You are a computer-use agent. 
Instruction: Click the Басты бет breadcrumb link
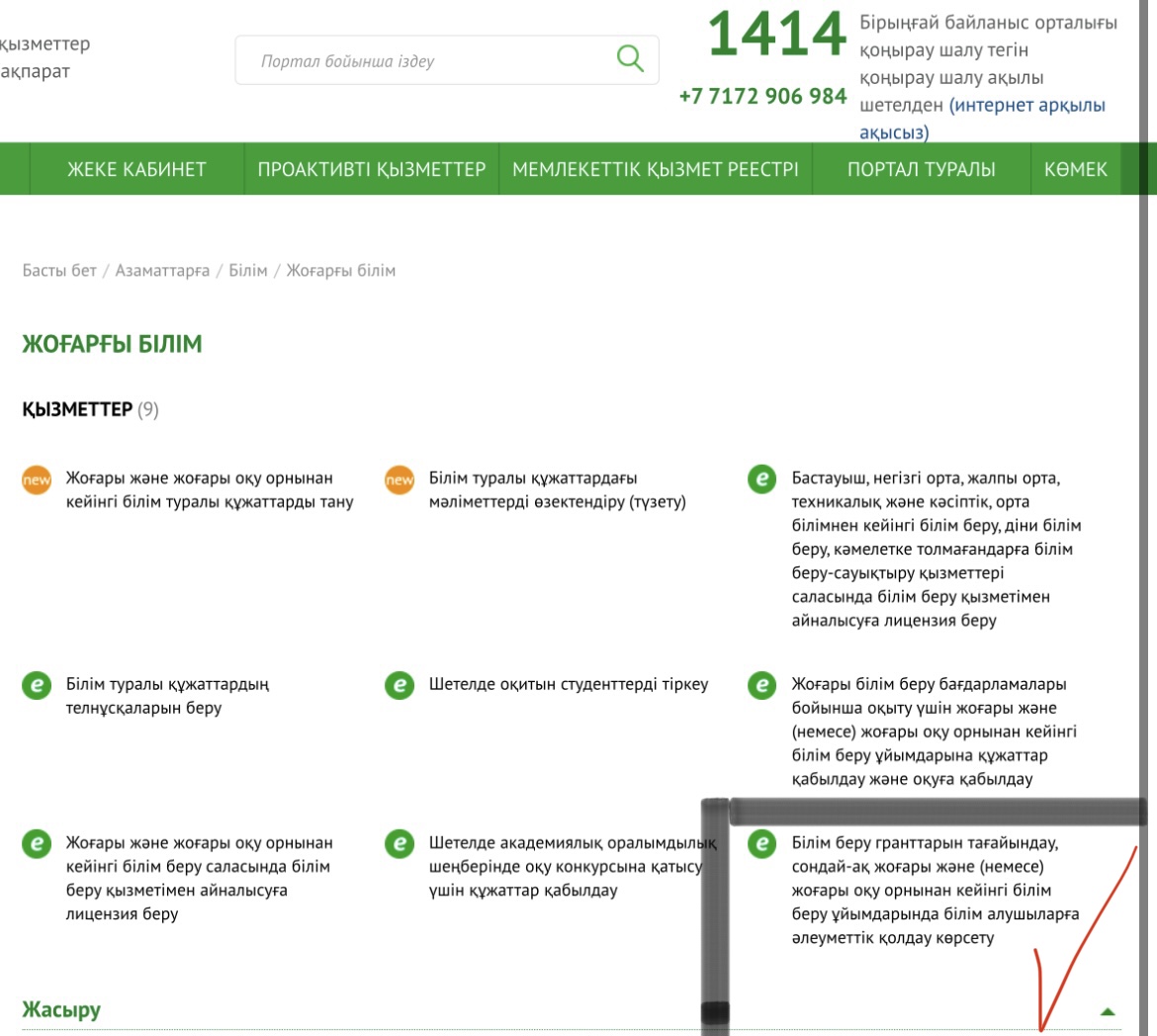click(59, 271)
